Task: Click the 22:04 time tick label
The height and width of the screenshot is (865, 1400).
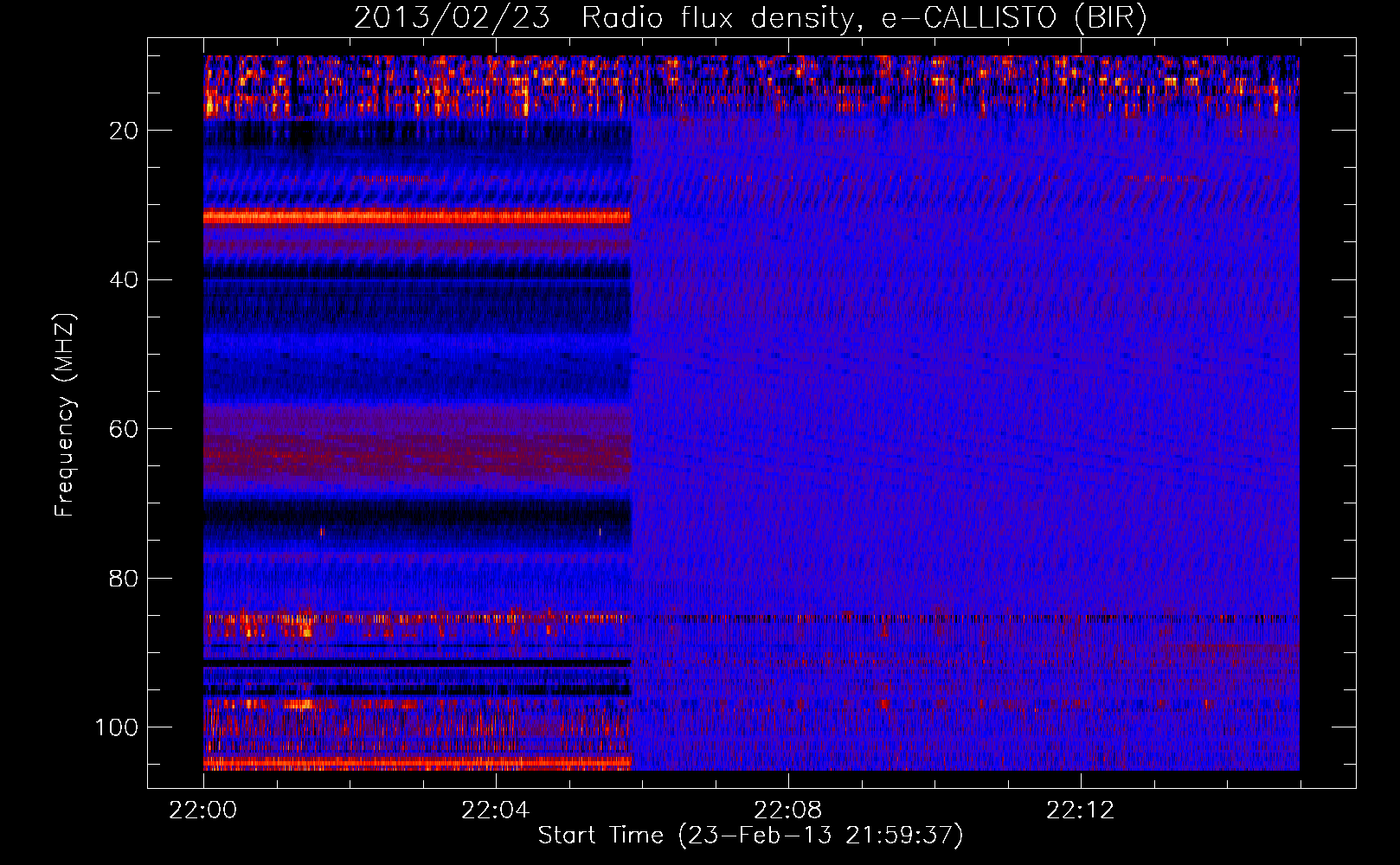Action: (496, 811)
